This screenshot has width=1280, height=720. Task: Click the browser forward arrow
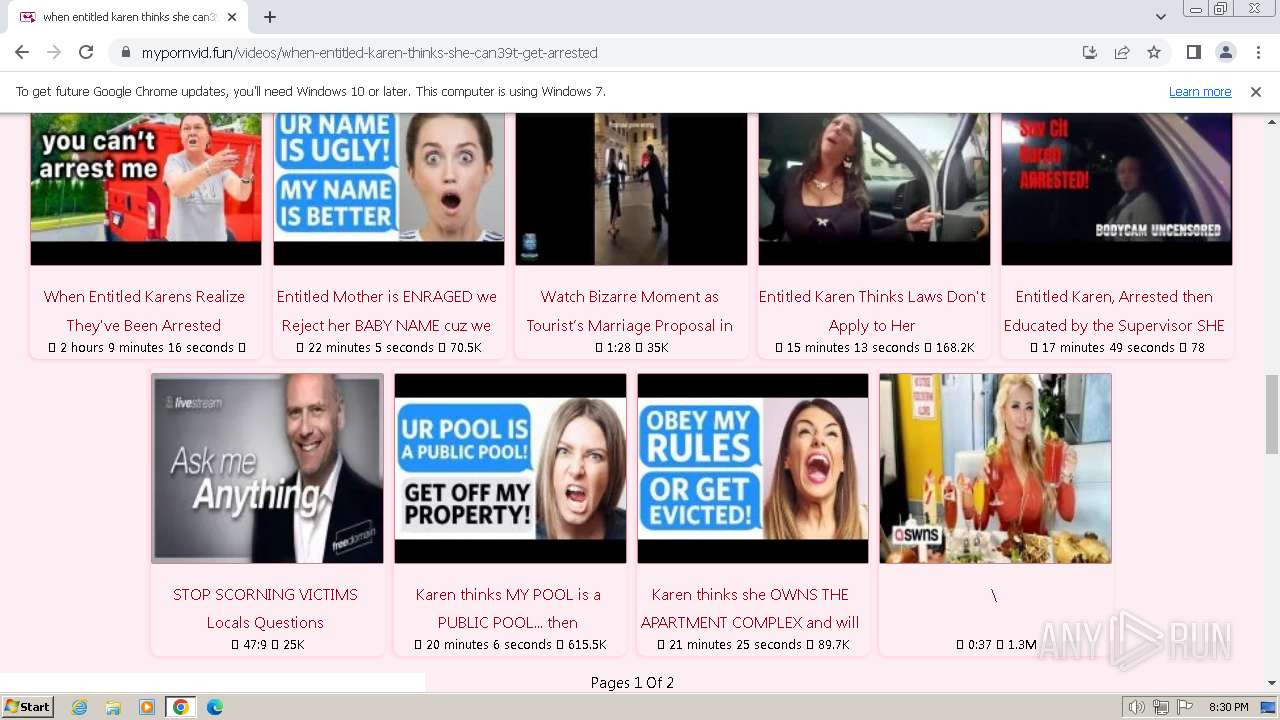click(54, 52)
